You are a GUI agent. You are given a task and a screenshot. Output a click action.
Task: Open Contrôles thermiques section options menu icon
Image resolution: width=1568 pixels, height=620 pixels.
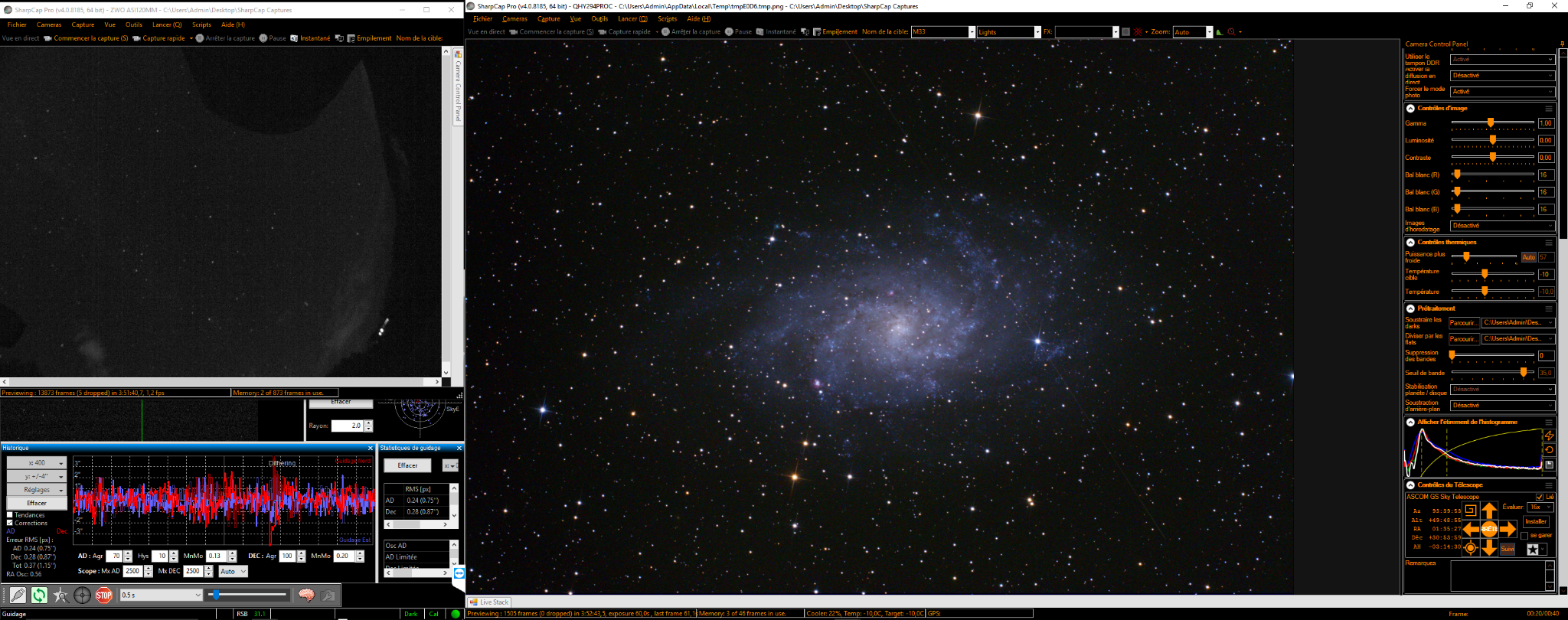[1548, 243]
